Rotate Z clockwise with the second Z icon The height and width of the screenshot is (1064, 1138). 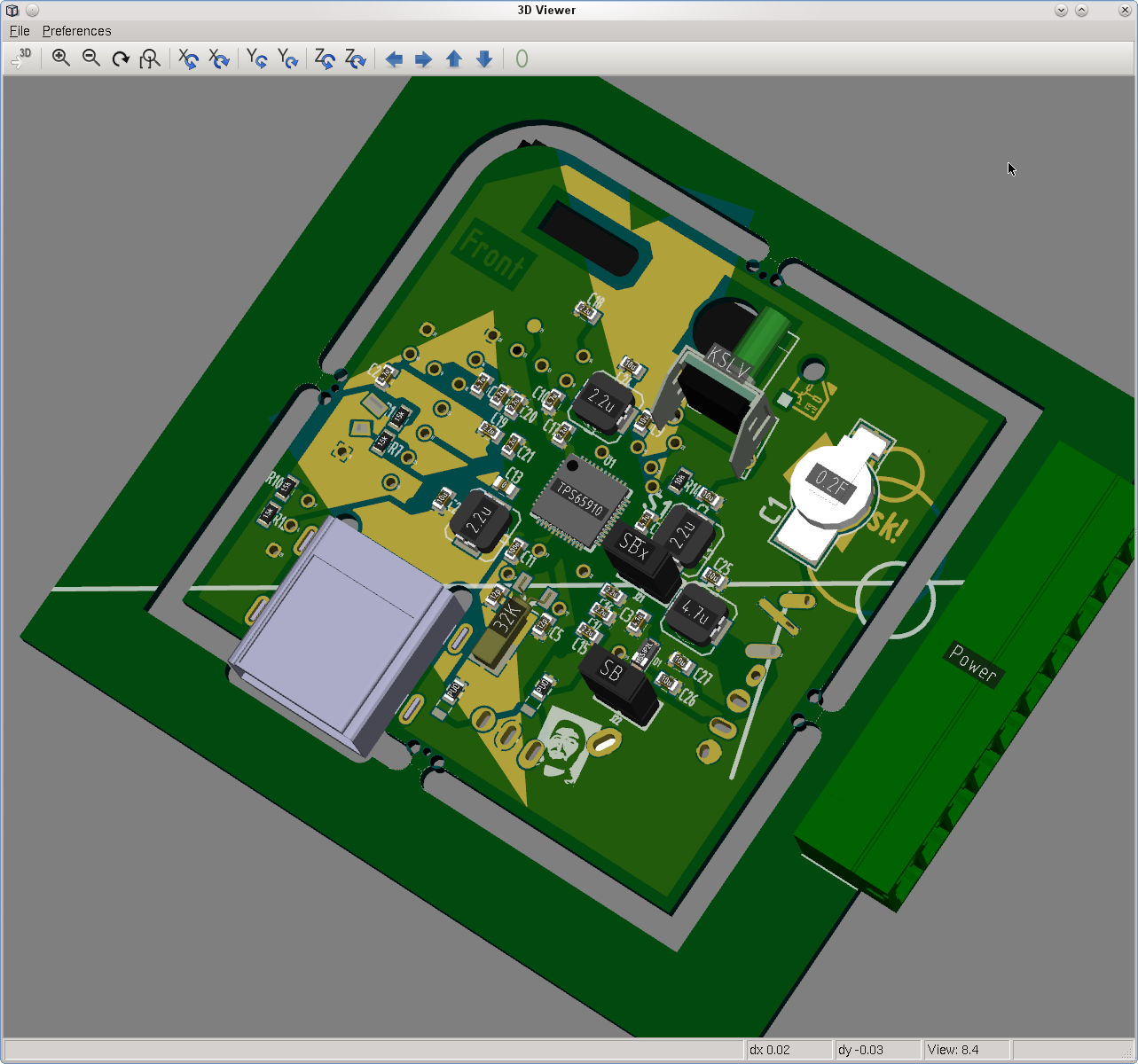coord(356,59)
